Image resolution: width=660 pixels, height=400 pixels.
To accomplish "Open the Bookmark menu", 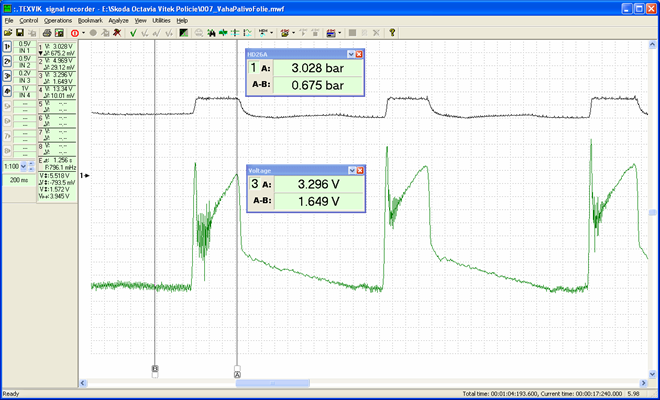I will point(90,20).
